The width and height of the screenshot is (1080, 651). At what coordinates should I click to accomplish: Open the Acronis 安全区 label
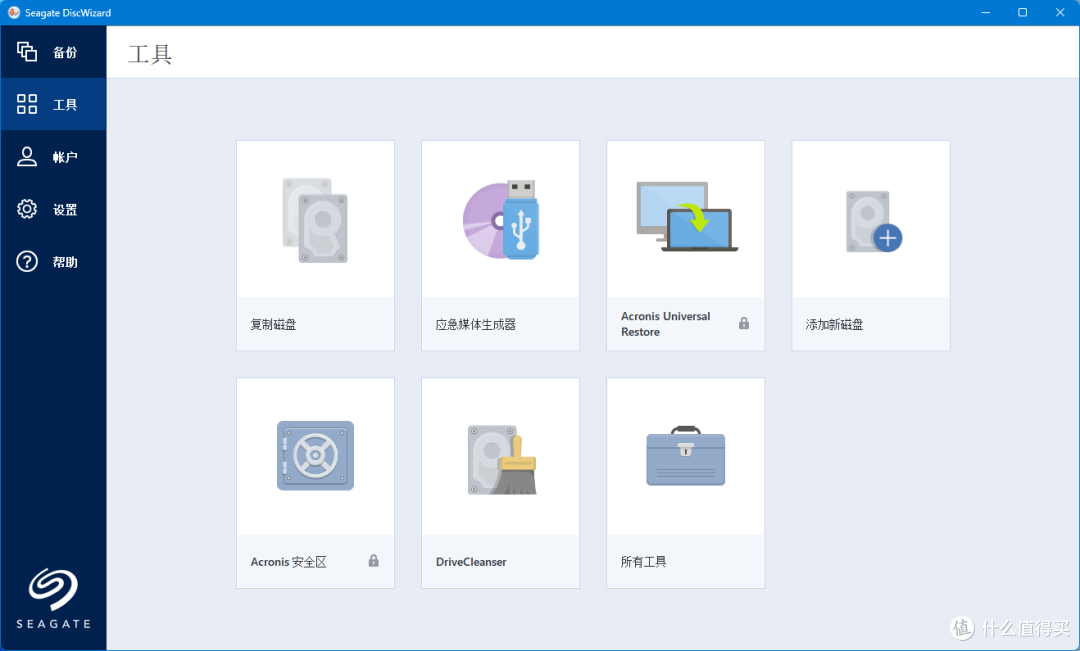coord(289,562)
